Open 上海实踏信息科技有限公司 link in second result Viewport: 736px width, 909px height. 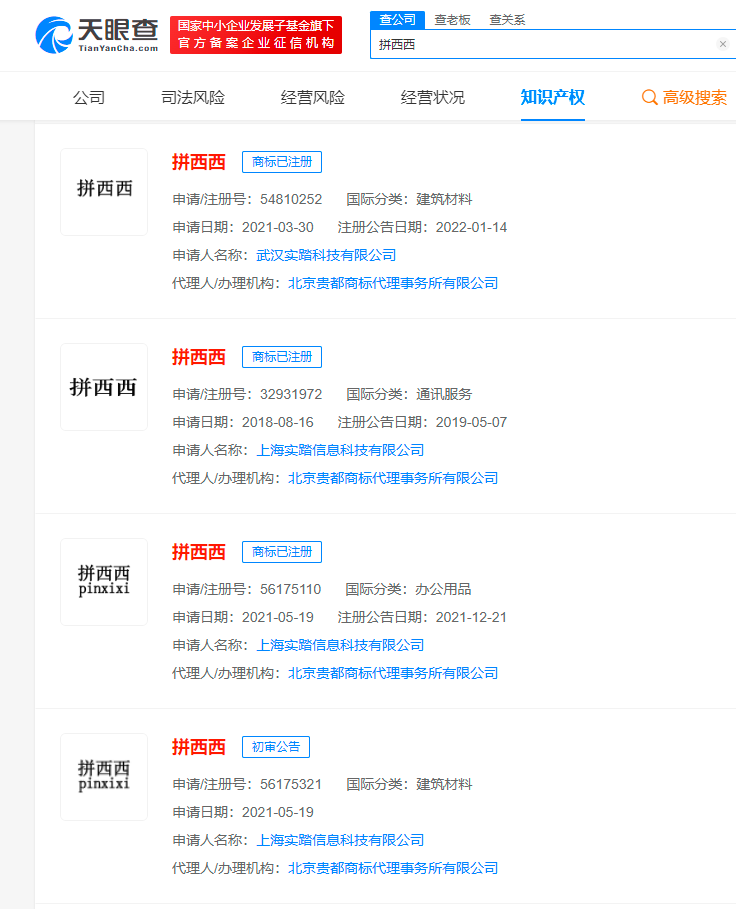tap(340, 450)
